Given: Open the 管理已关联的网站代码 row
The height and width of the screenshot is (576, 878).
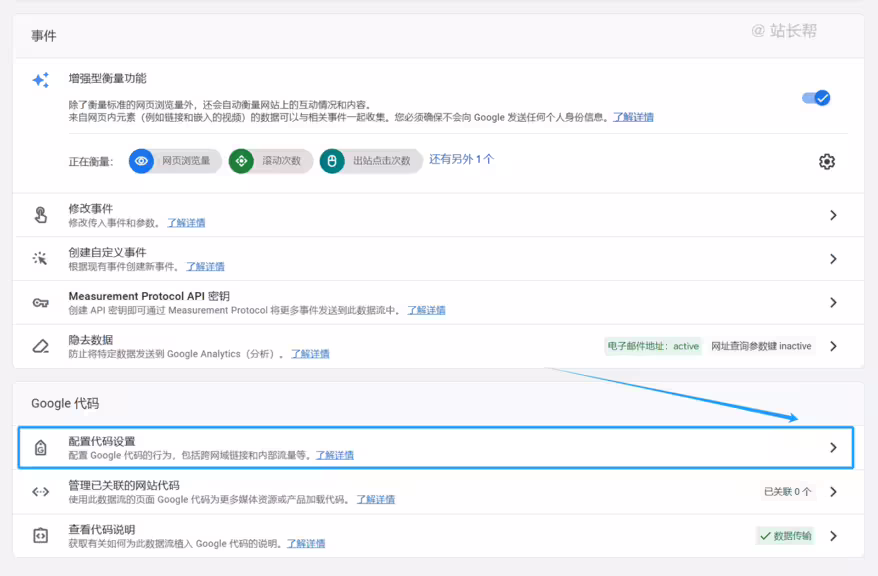Looking at the screenshot, I should click(833, 491).
